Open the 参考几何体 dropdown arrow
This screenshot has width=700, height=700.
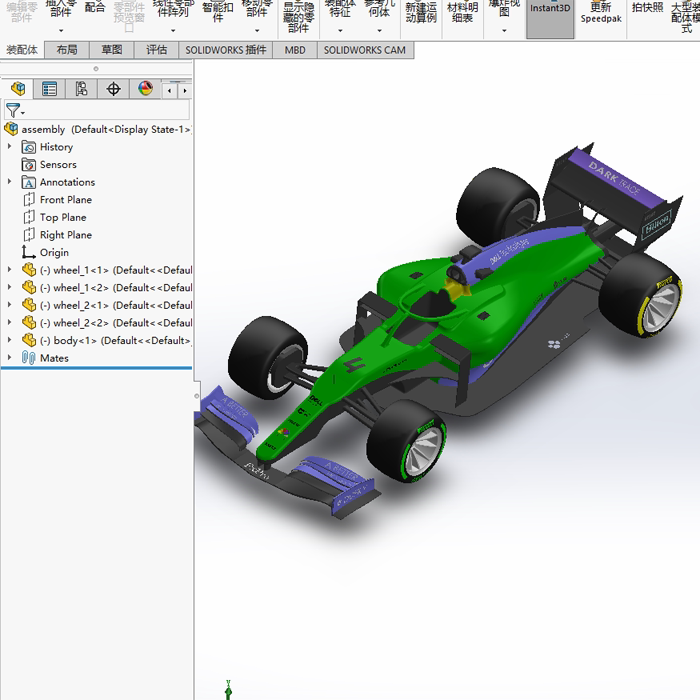(x=379, y=30)
